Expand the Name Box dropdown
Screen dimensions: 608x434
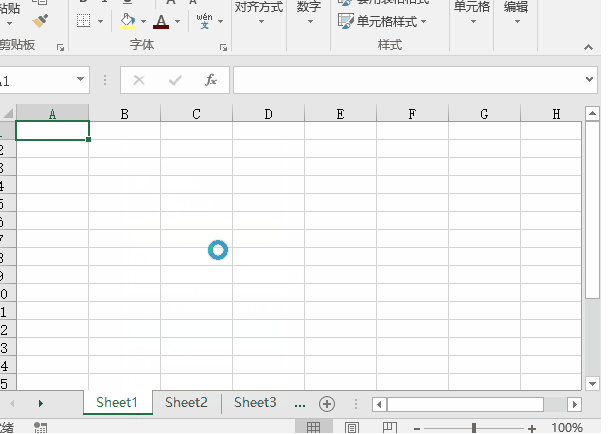[81, 80]
